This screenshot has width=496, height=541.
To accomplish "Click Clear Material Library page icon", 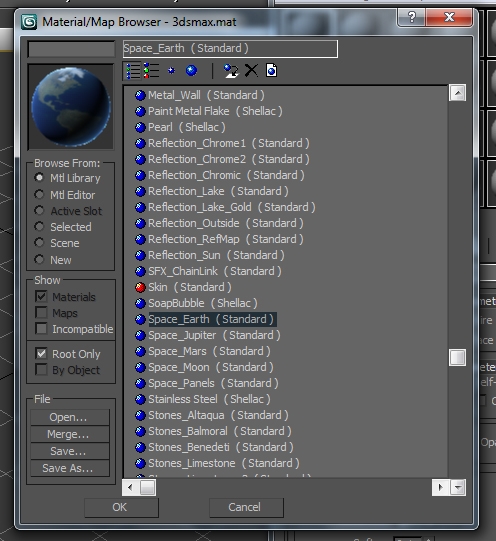I will pos(271,70).
